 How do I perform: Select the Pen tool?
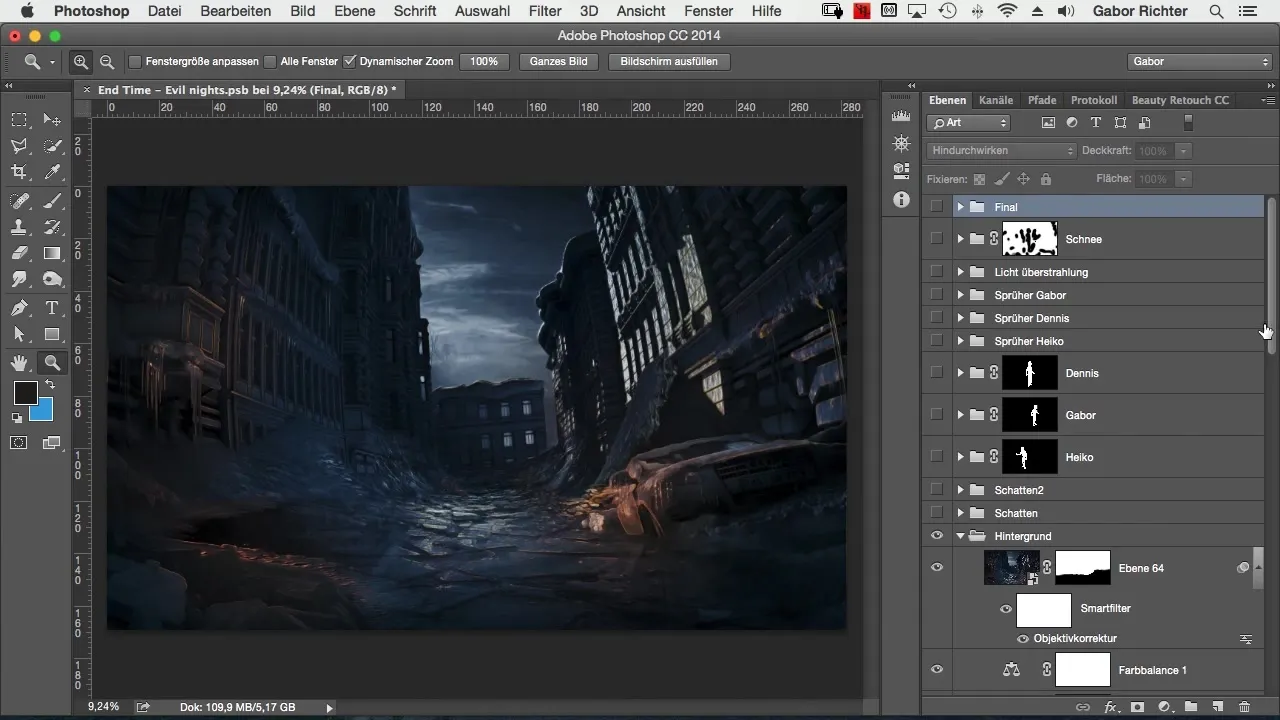point(19,308)
